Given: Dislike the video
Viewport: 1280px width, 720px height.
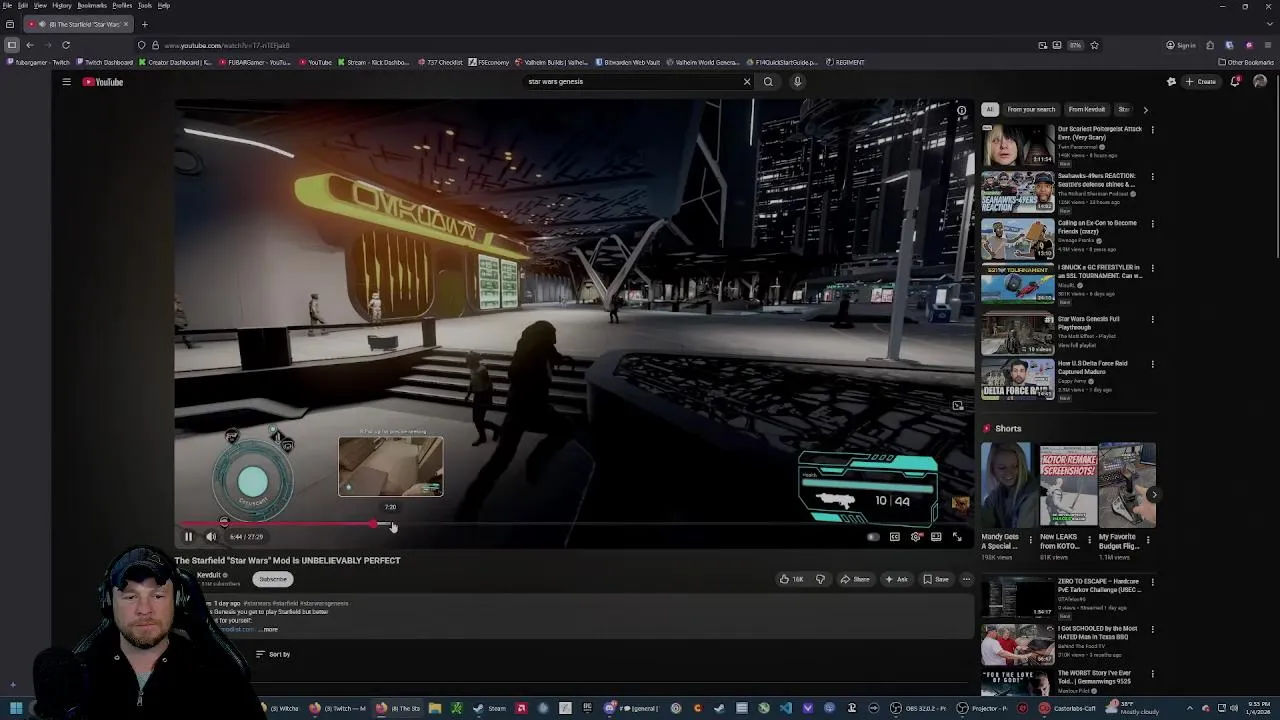Looking at the screenshot, I should 820,579.
